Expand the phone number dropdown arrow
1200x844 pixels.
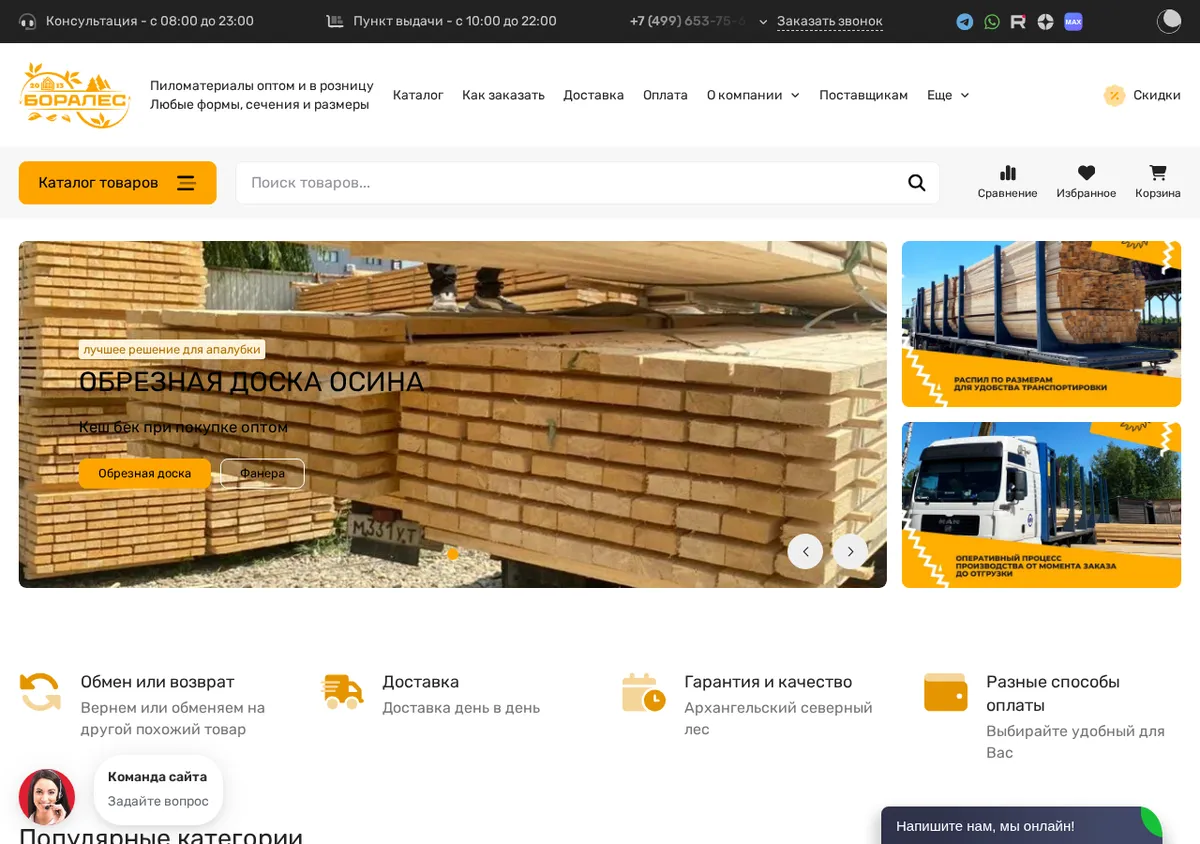763,22
